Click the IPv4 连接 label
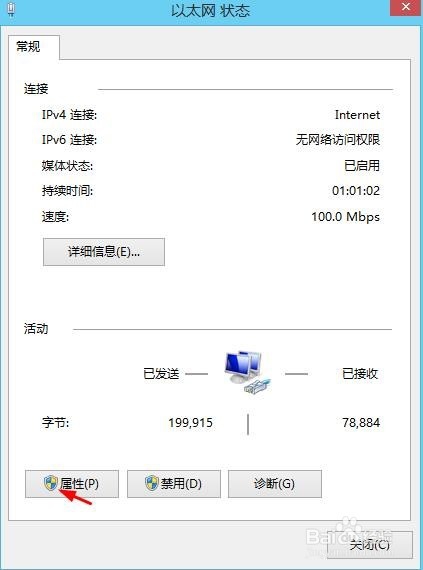This screenshot has height=570, width=423. tap(69, 115)
